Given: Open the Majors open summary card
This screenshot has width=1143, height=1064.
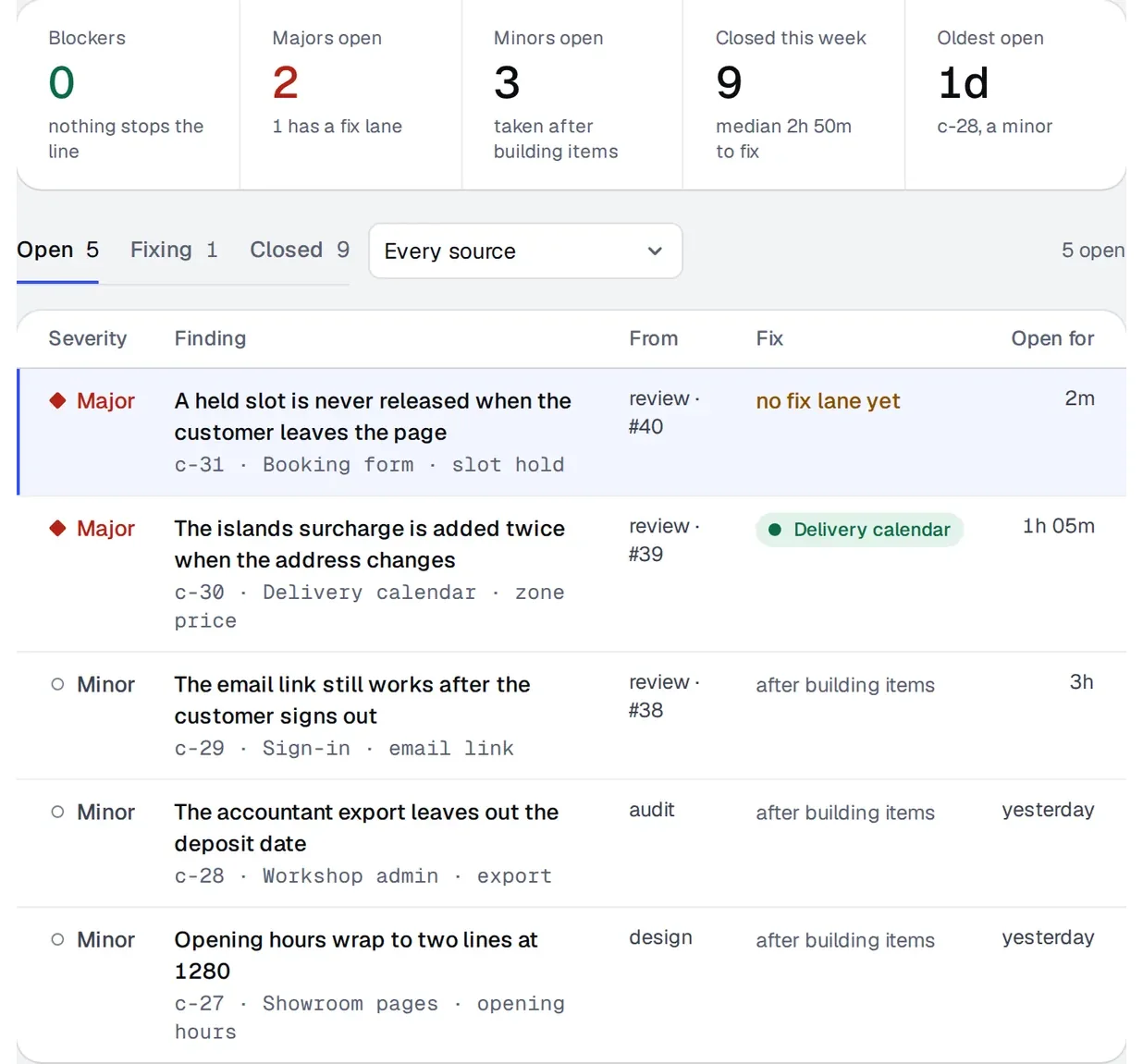Looking at the screenshot, I should (350, 95).
